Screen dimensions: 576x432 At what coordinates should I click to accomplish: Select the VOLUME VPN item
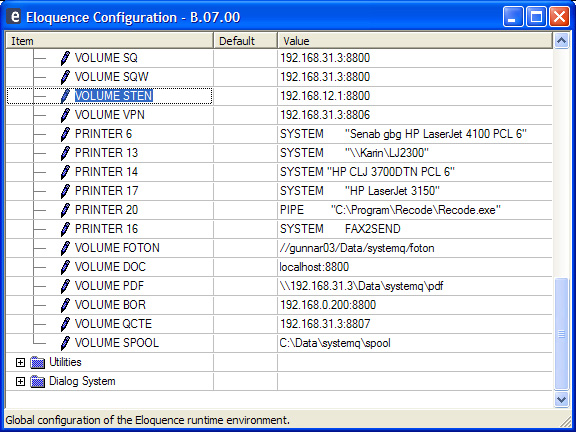110,115
